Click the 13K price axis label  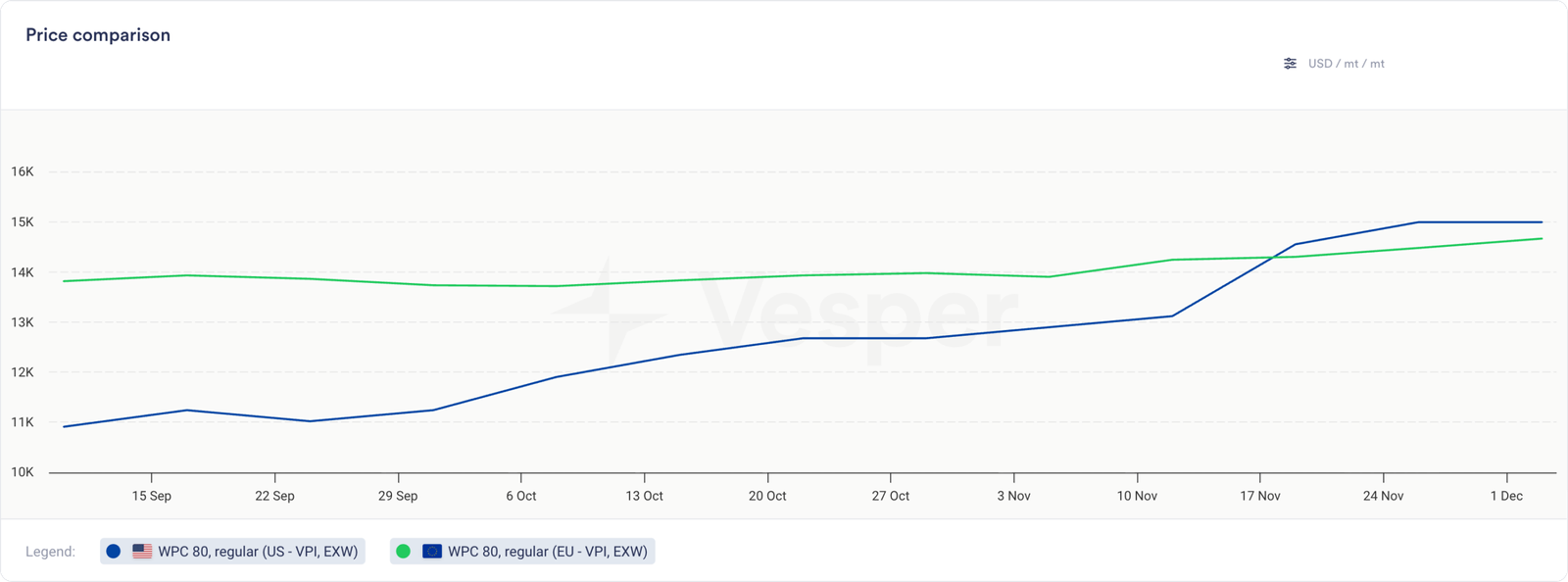pyautogui.click(x=23, y=322)
